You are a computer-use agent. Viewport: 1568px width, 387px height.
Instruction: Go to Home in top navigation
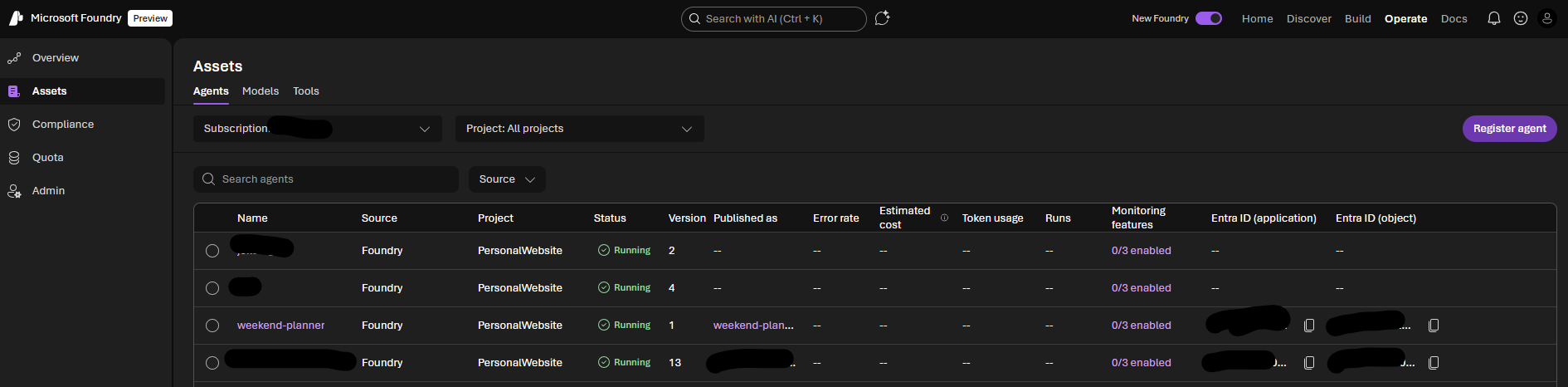1258,18
